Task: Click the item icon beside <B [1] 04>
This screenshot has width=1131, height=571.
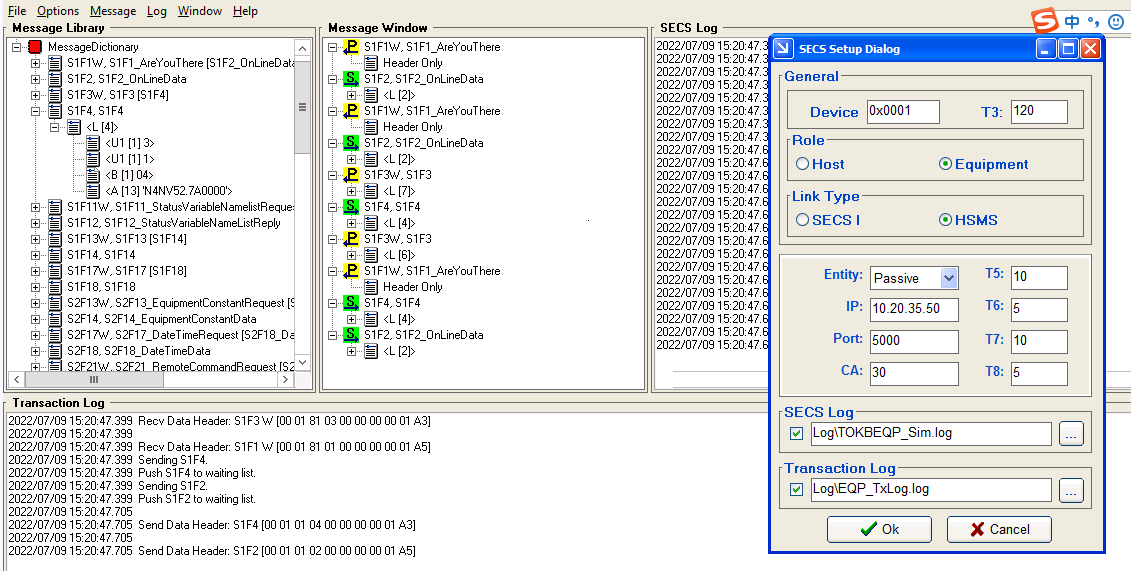Action: [93, 174]
